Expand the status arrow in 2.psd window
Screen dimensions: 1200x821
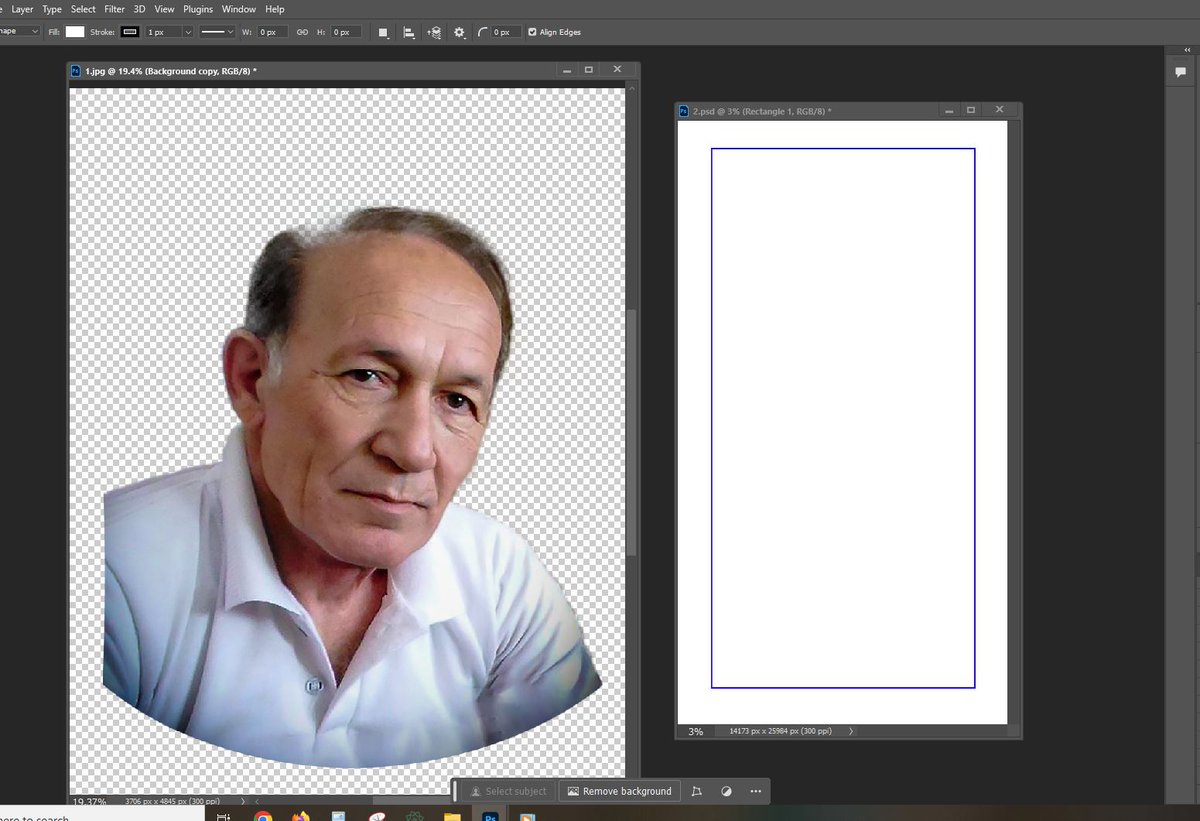851,731
